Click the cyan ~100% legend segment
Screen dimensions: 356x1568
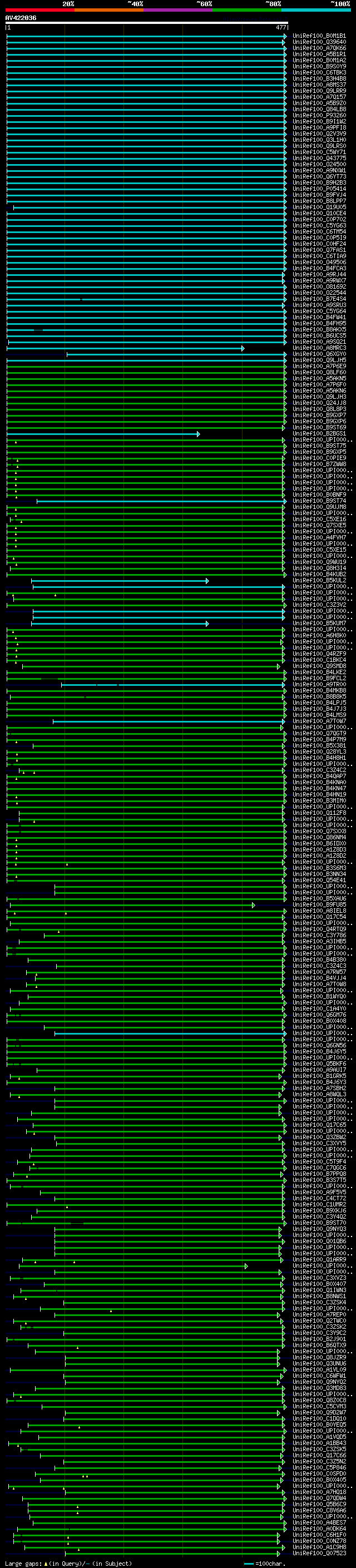point(317,10)
